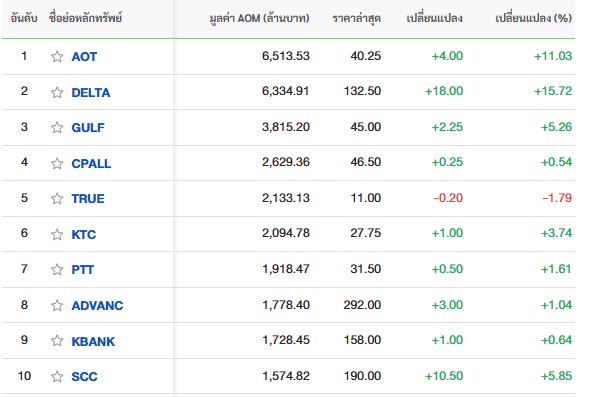This screenshot has height=397, width=591.
Task: Open the AOT stock link
Action: [84, 57]
